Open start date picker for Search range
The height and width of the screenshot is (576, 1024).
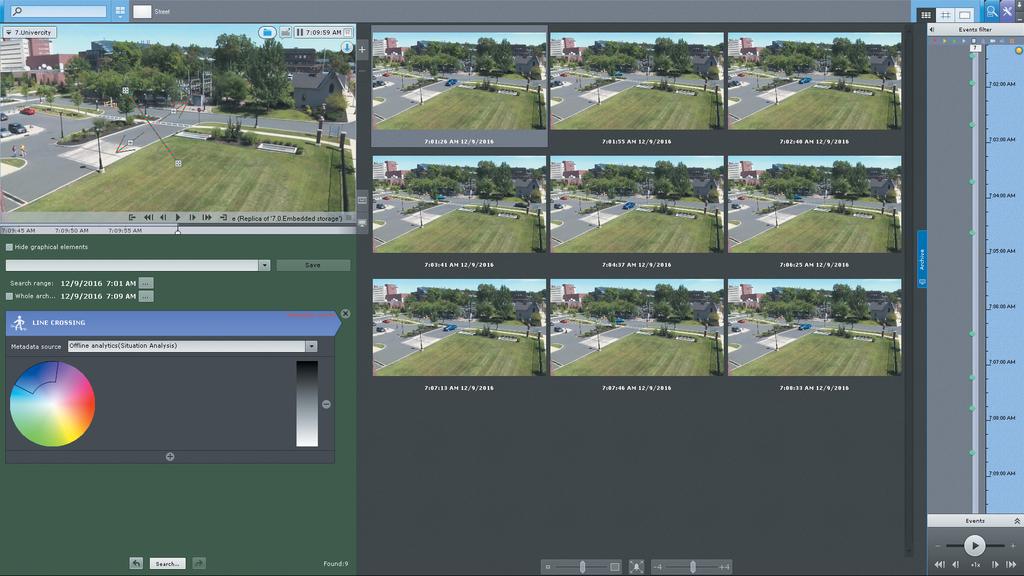tap(146, 283)
